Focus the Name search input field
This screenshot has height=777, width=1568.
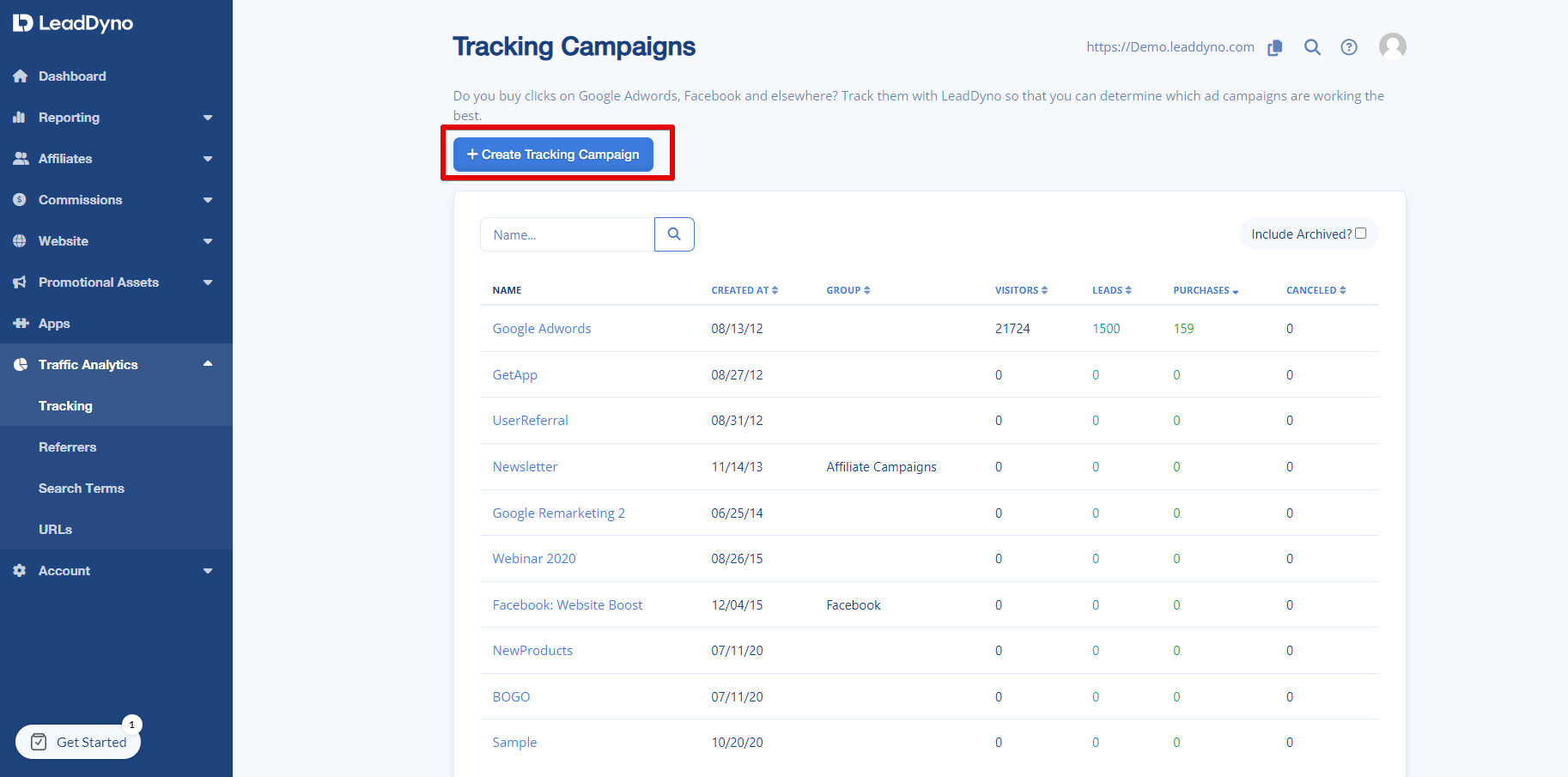pos(568,234)
